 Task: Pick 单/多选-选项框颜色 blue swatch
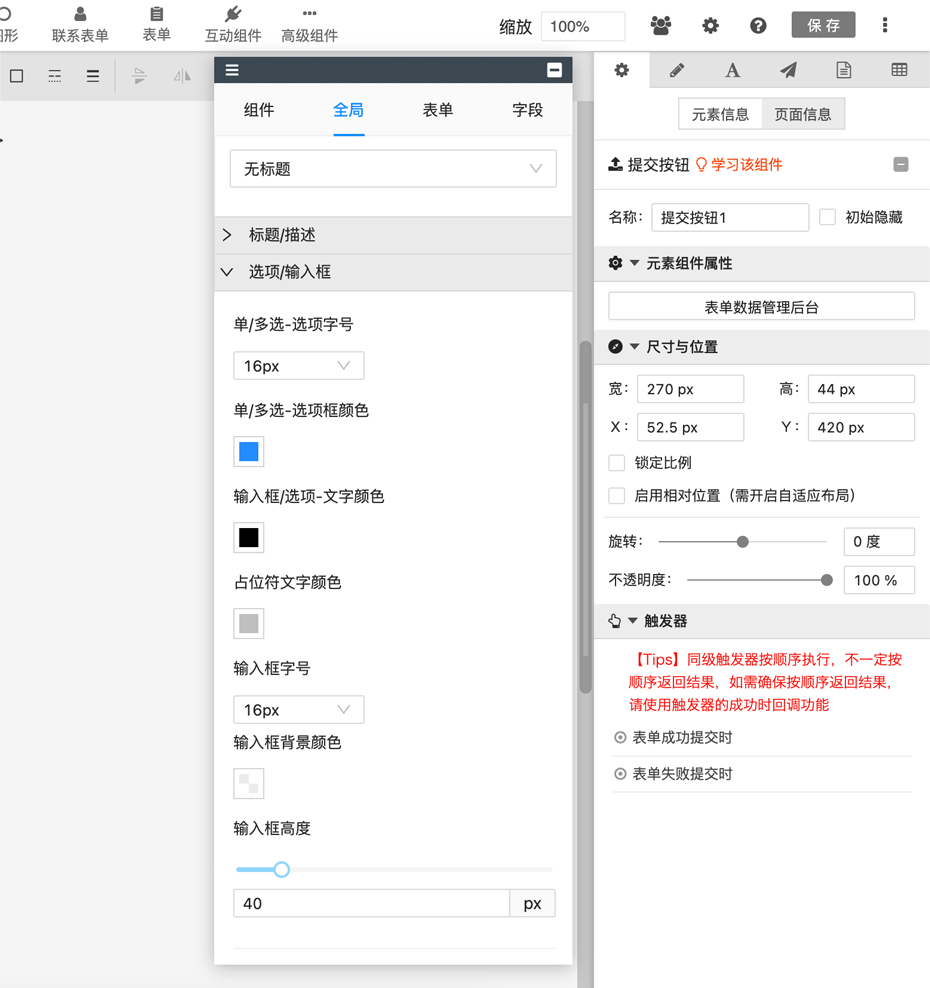[249, 452]
